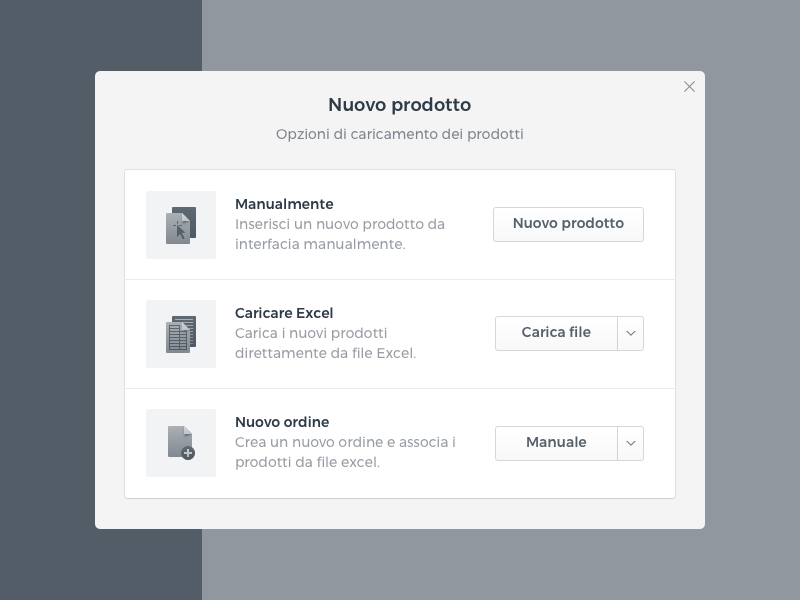The height and width of the screenshot is (600, 800).
Task: Click the description 'Inserisci un nuovo prodotto'
Action: 339,224
